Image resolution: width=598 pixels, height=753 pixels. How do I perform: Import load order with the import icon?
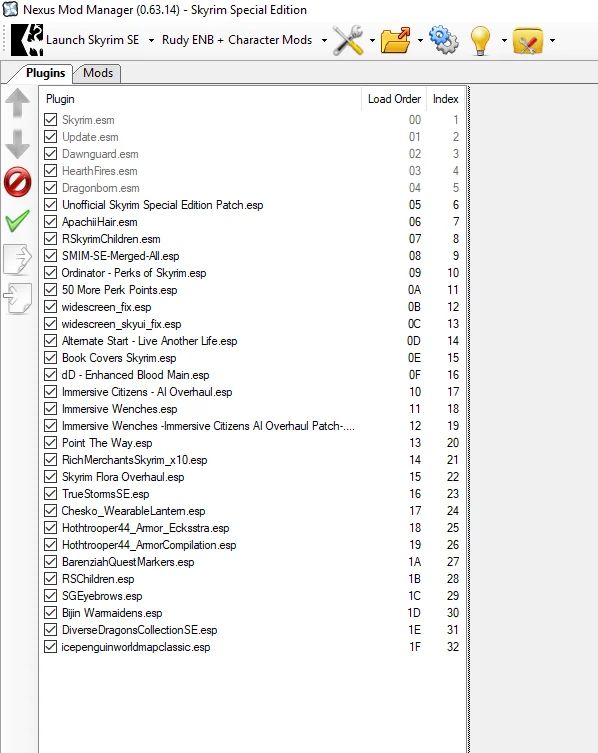point(18,298)
